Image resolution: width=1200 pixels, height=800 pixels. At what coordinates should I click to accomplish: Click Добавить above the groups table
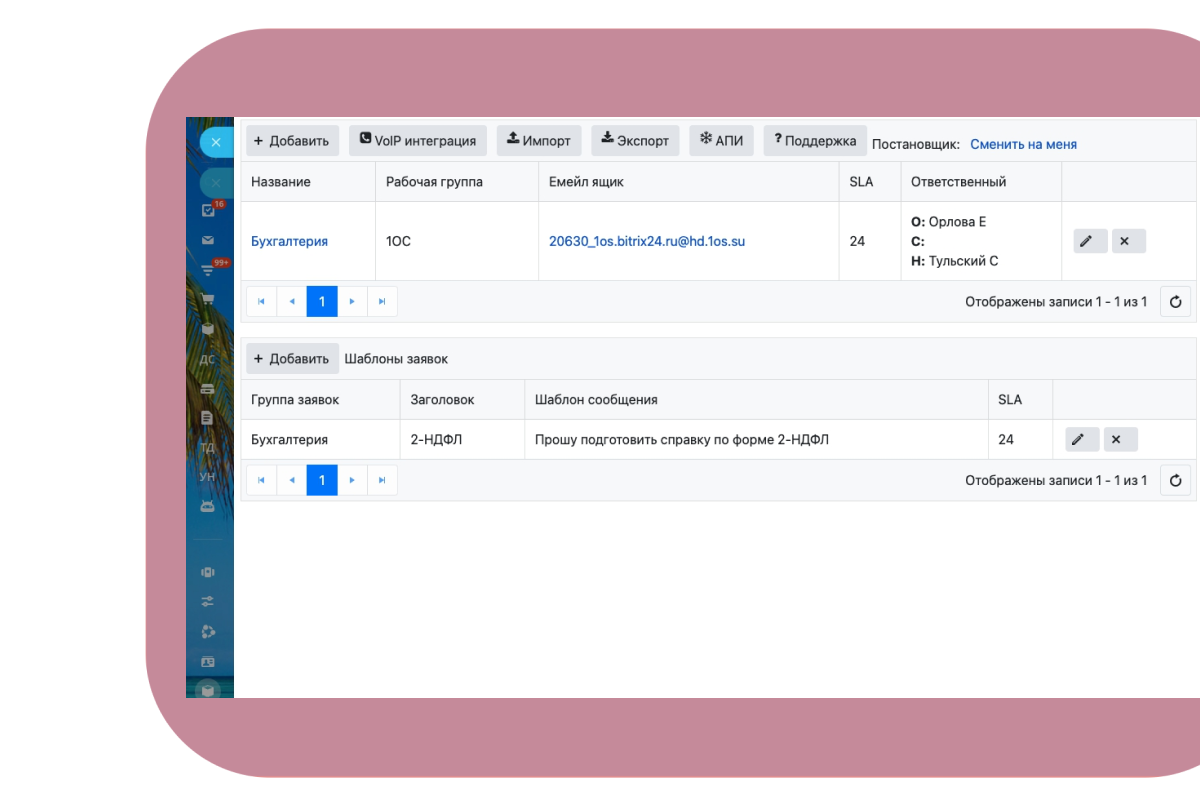[x=292, y=141]
